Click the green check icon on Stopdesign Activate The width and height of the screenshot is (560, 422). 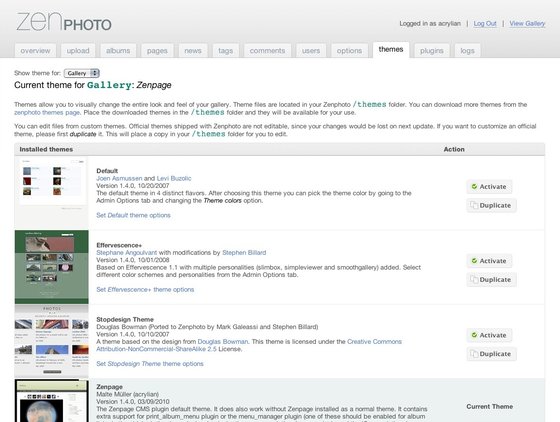[x=474, y=335]
